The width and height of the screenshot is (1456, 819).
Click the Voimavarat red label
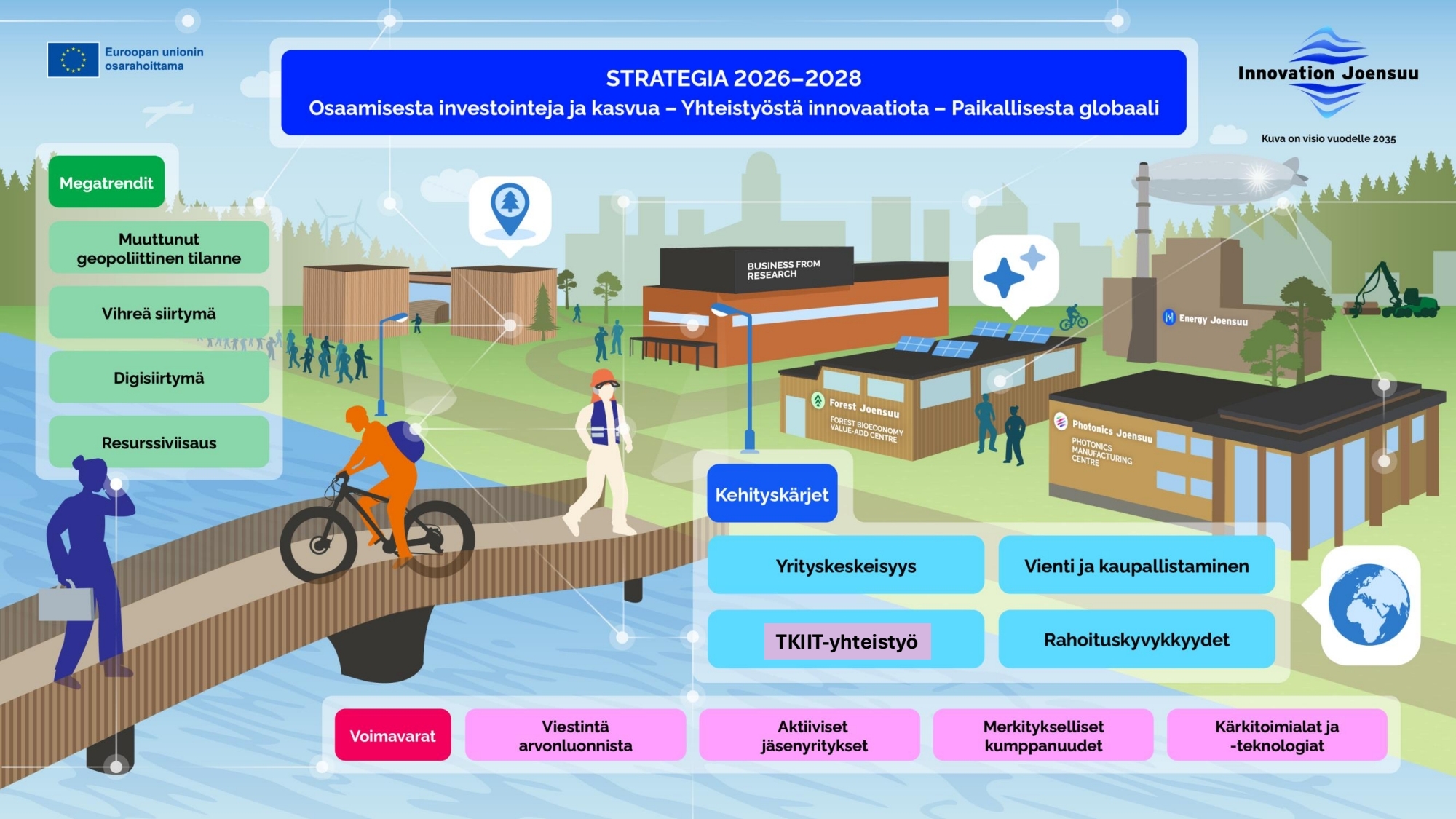coord(392,735)
